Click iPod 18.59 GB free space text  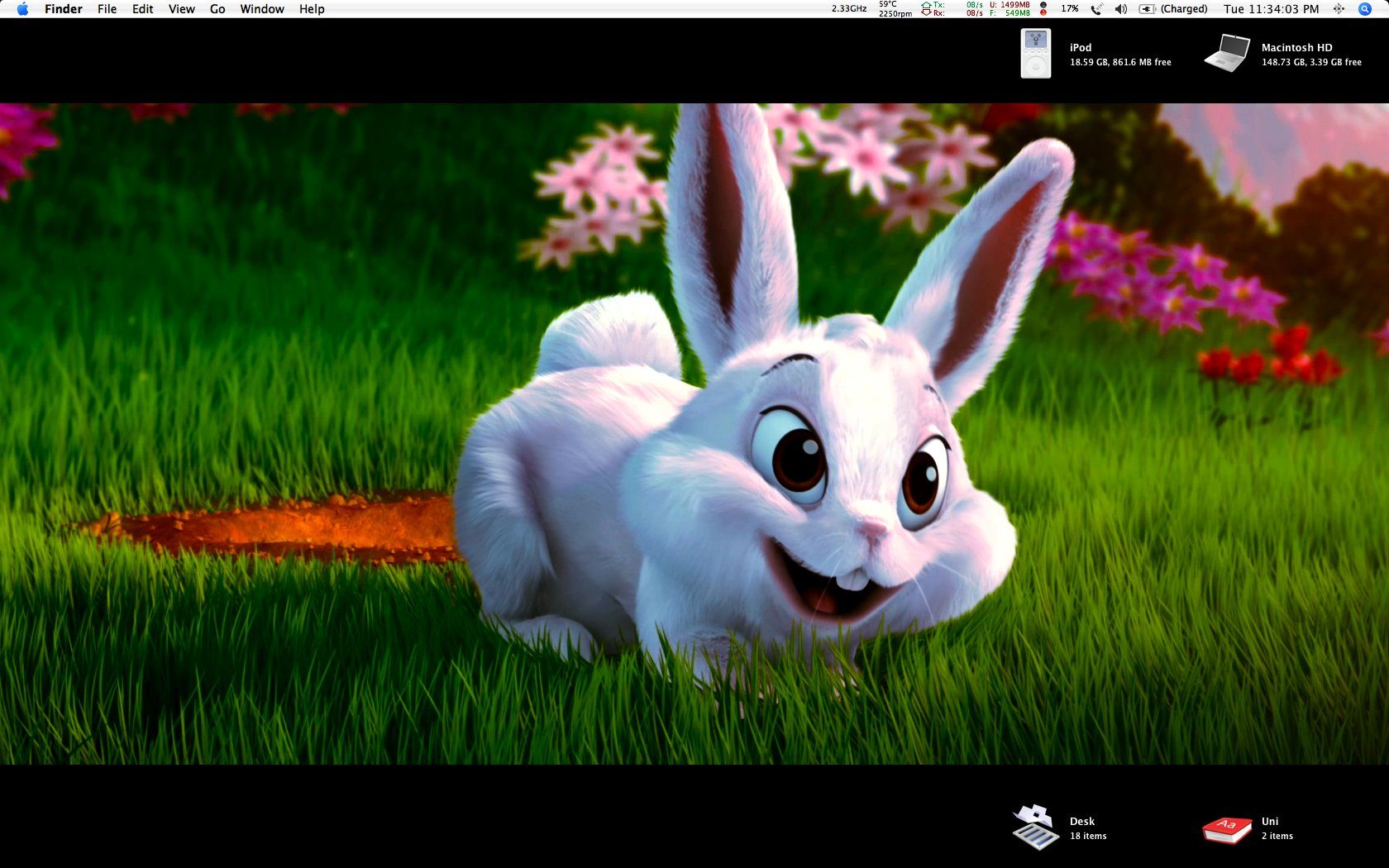(1120, 62)
